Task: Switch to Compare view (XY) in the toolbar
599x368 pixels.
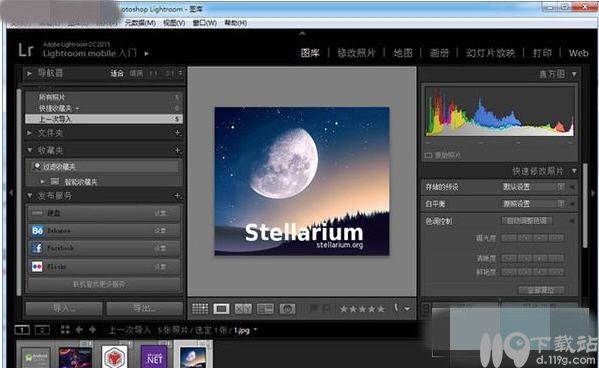Action: (243, 308)
